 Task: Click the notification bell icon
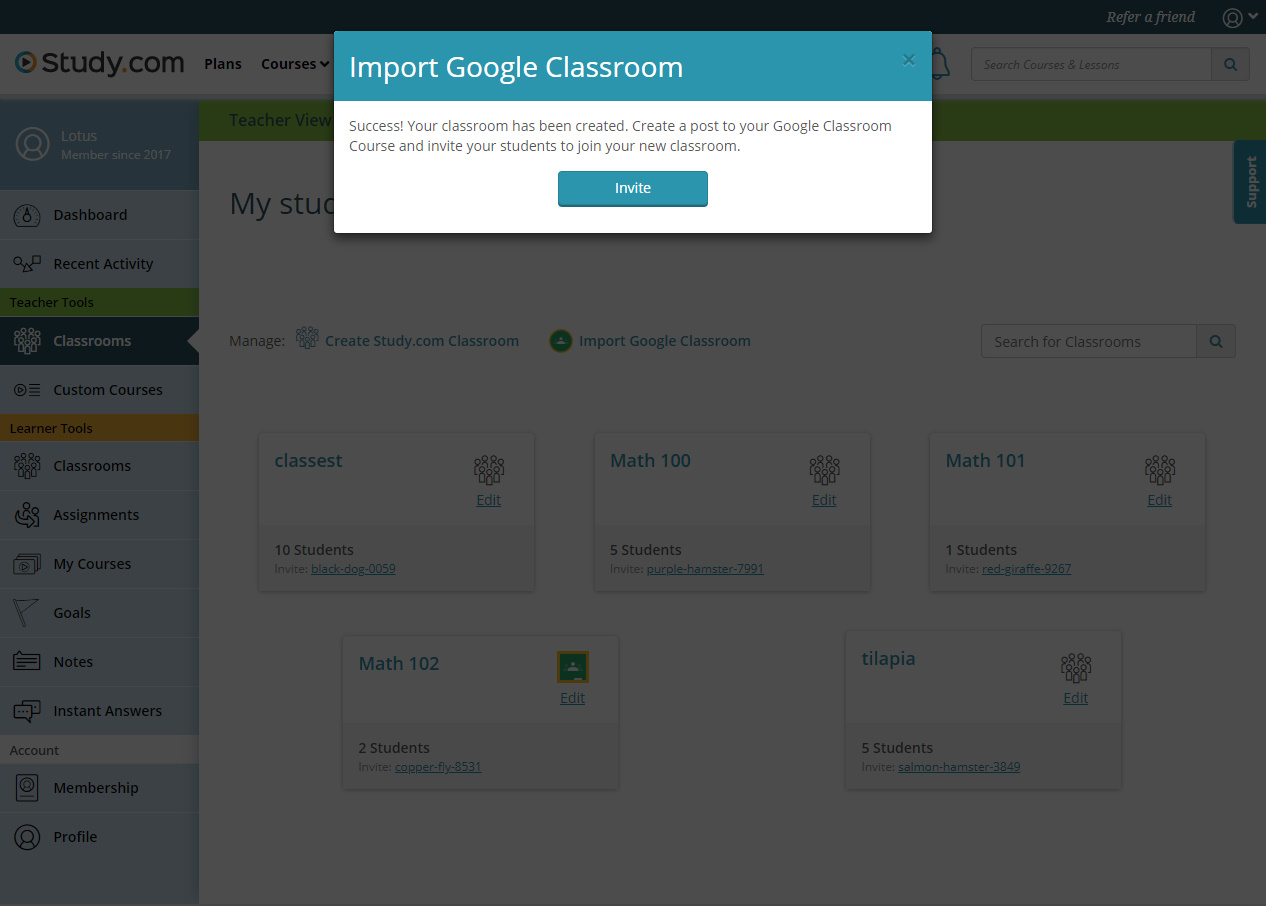point(940,64)
